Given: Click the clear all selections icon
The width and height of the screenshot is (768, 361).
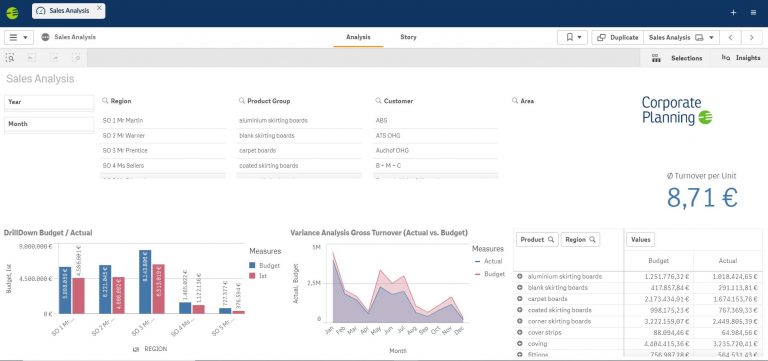Looking at the screenshot, I should click(x=76, y=58).
